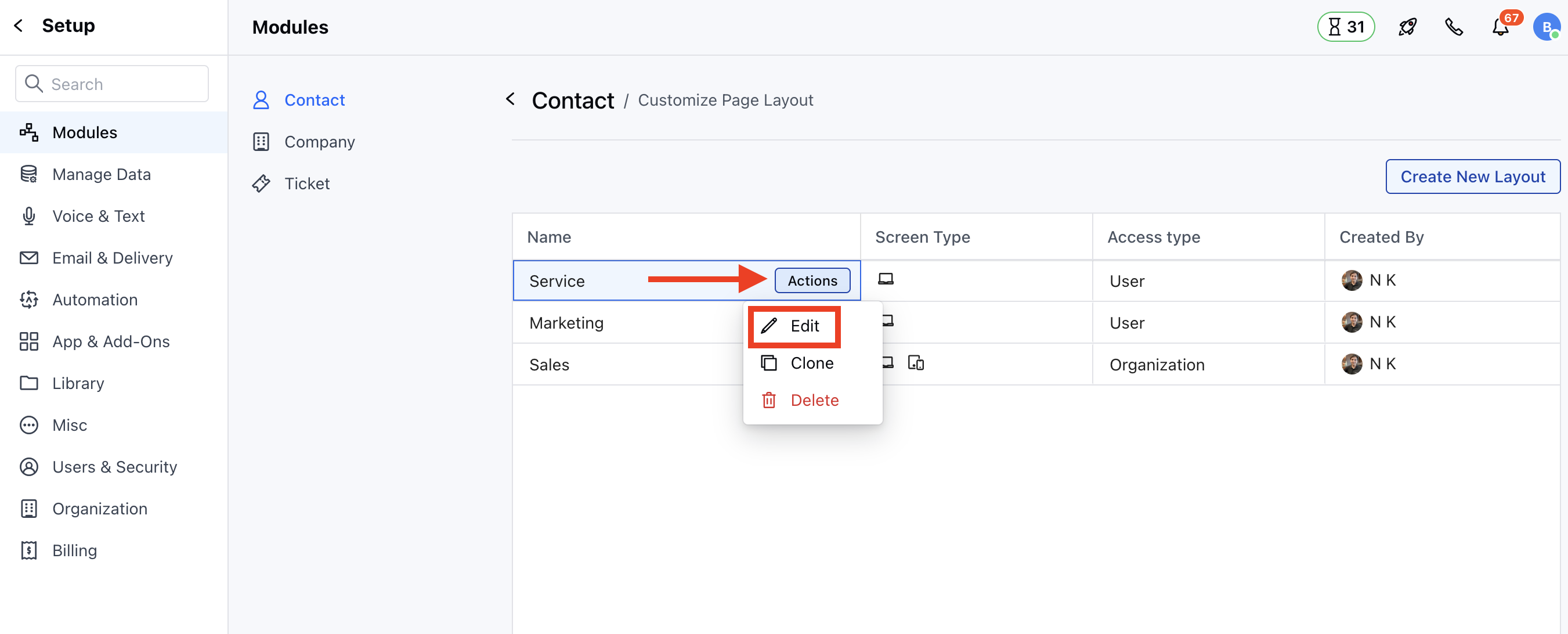Click the Automation sidebar icon
Viewport: 1568px width, 634px height.
[28, 300]
